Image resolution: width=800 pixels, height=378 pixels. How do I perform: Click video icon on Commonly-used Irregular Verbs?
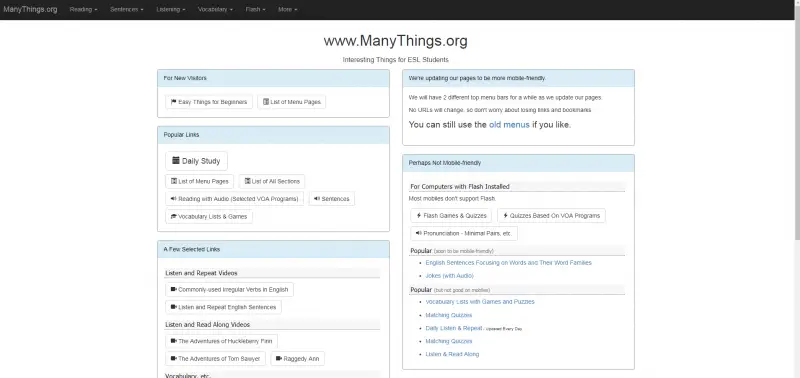point(173,289)
